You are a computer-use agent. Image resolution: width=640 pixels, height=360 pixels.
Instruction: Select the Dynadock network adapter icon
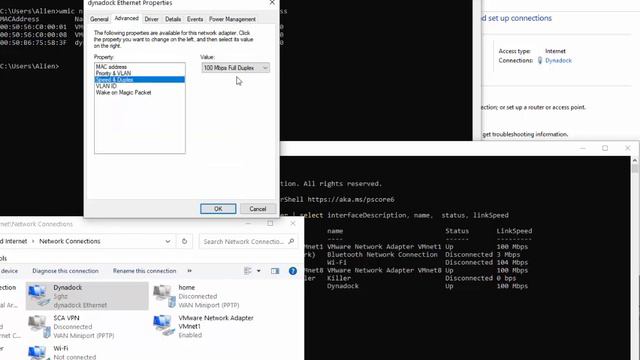[39, 295]
